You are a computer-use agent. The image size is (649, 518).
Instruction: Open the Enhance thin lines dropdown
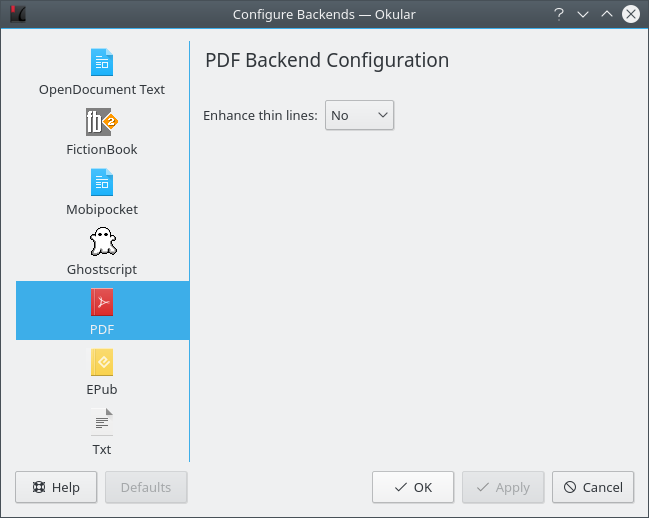360,115
